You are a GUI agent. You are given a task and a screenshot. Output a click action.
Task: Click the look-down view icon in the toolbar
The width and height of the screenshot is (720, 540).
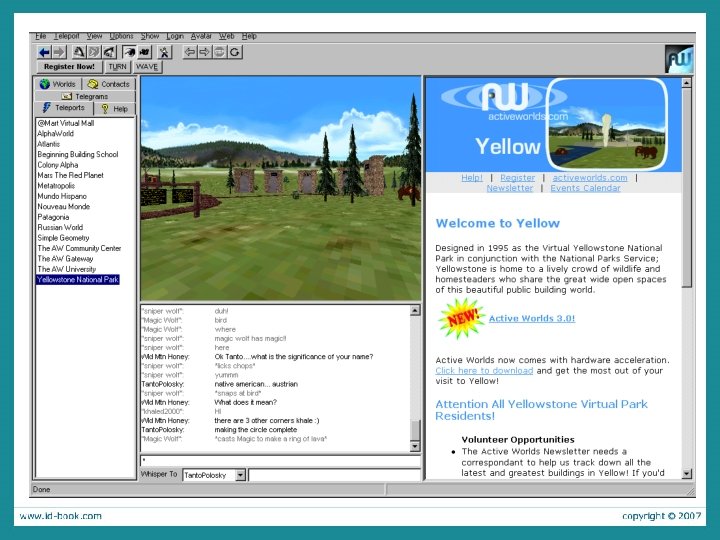coord(109,52)
